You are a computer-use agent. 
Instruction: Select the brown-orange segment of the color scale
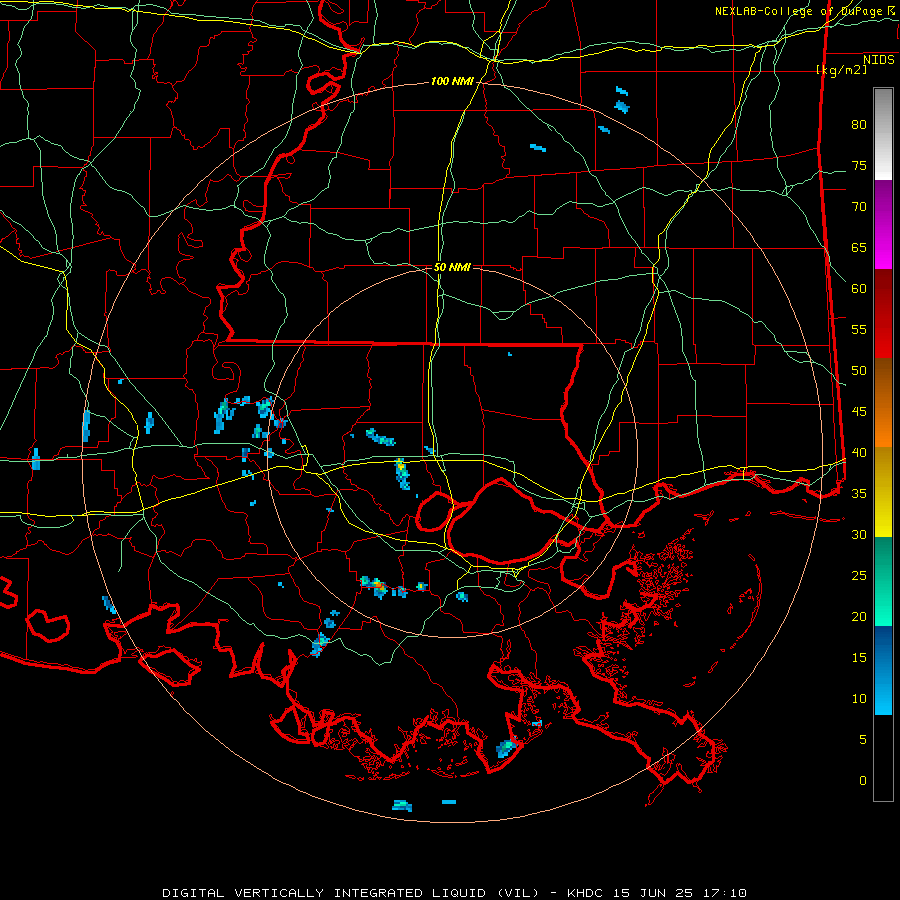883,403
